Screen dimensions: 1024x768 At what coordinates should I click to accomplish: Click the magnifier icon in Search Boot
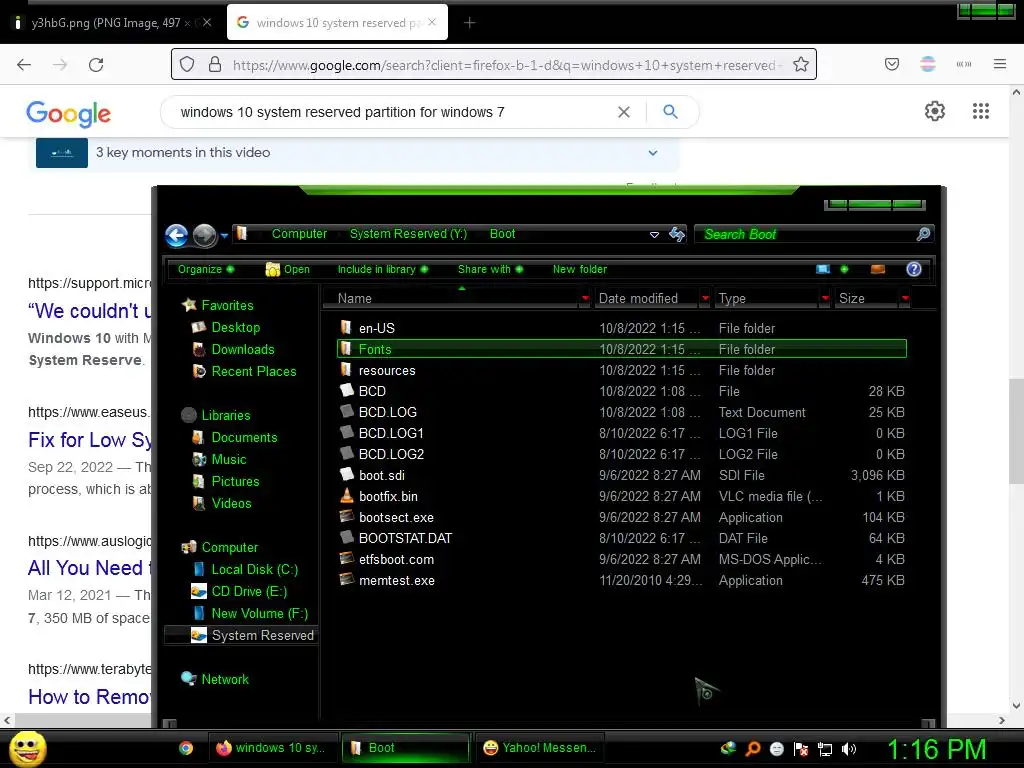point(923,234)
